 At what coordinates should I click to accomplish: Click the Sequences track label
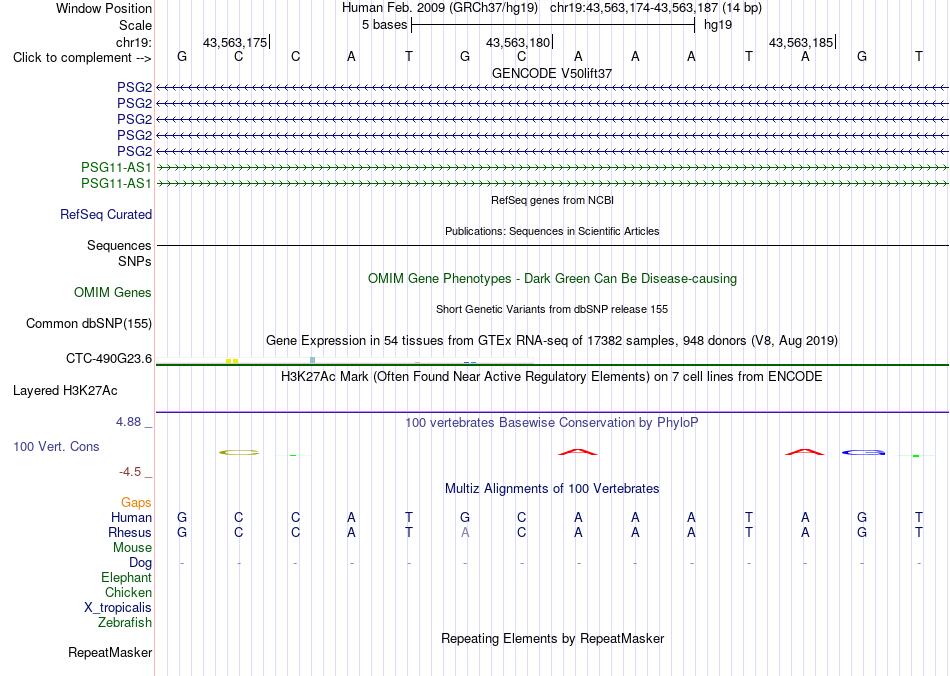(119, 245)
